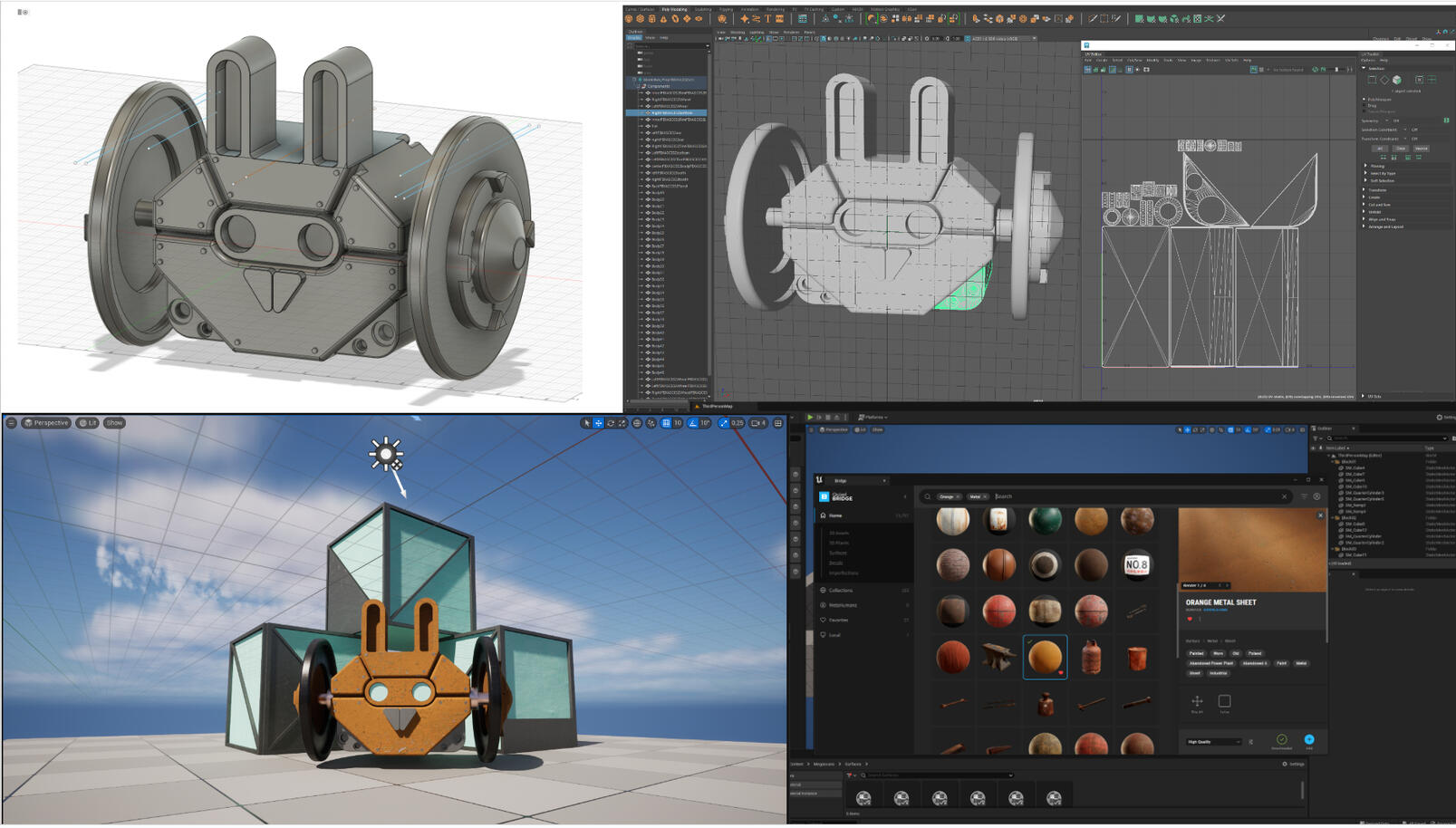This screenshot has width=1456, height=828.
Task: Select the orange metal sphere thumbnail
Action: (x=1045, y=657)
